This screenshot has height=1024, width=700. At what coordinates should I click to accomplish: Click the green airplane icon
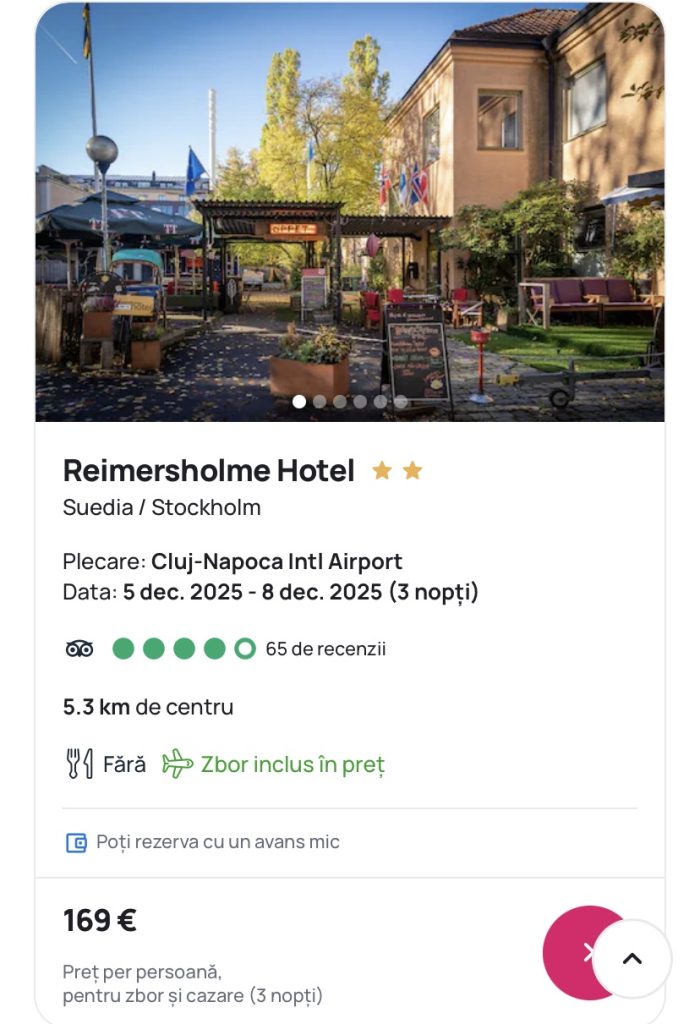coord(177,764)
